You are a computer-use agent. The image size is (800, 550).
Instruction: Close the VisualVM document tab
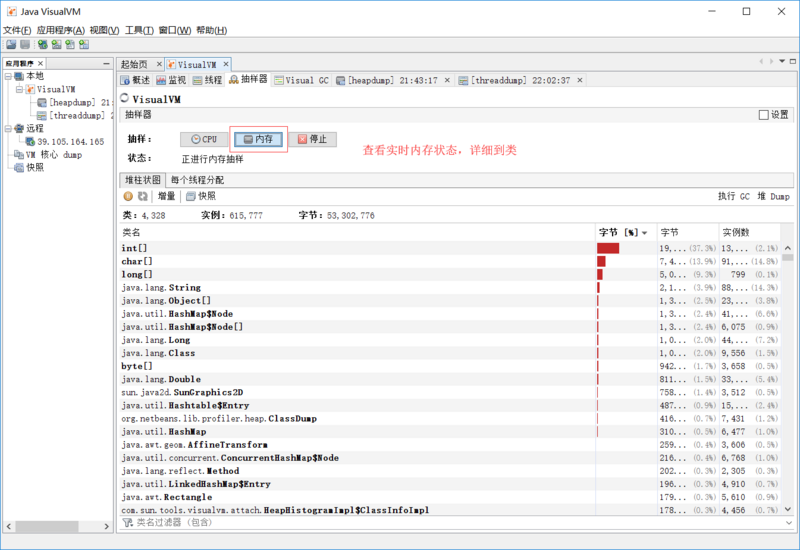pos(226,64)
